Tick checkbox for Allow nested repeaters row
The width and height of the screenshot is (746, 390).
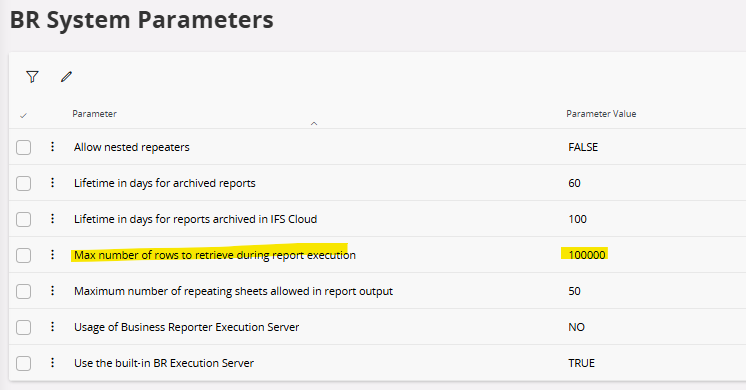(x=23, y=147)
